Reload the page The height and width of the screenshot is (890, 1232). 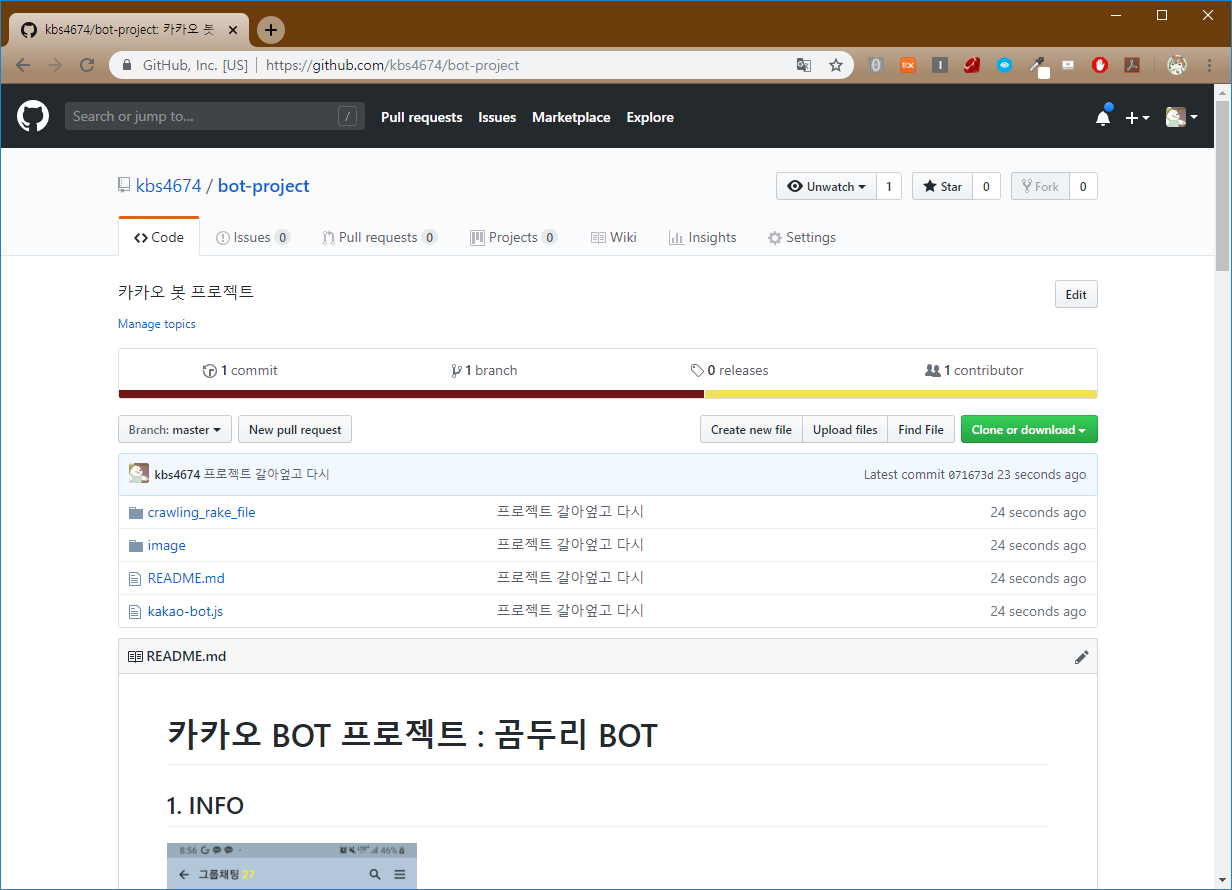click(87, 65)
